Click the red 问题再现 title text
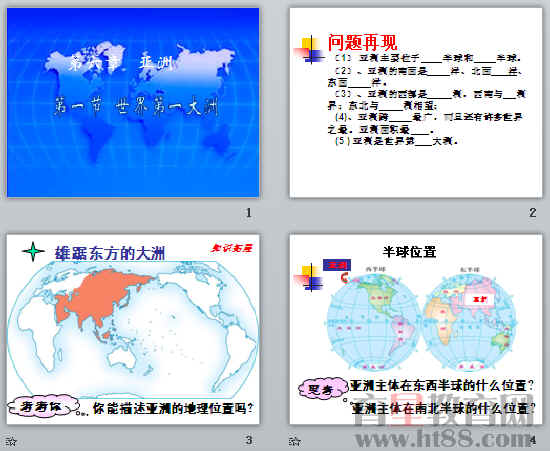This screenshot has width=550, height=451. pos(362,42)
